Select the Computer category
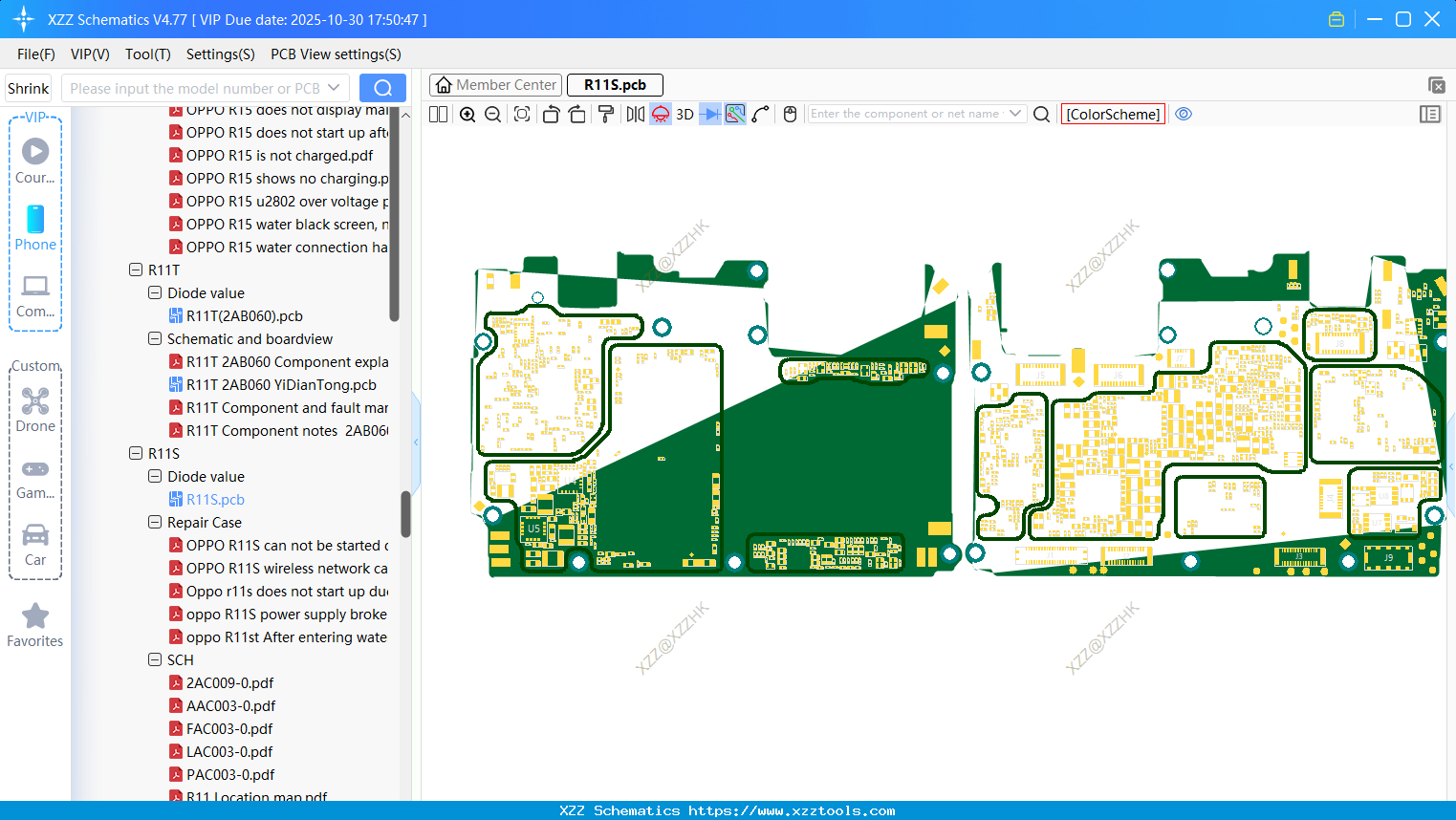 point(35,296)
